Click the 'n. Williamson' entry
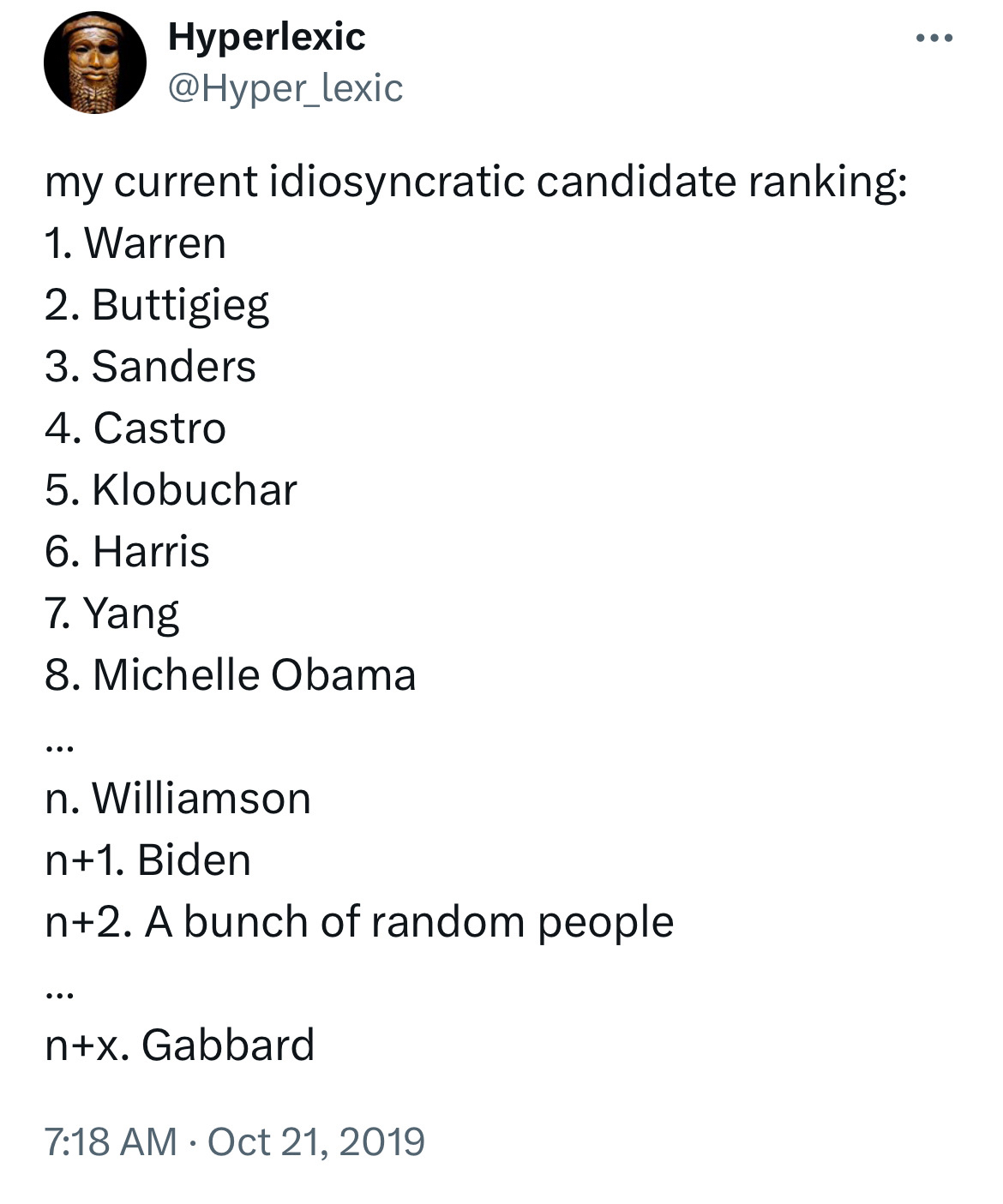This screenshot has width=1003, height=1204. (x=177, y=799)
